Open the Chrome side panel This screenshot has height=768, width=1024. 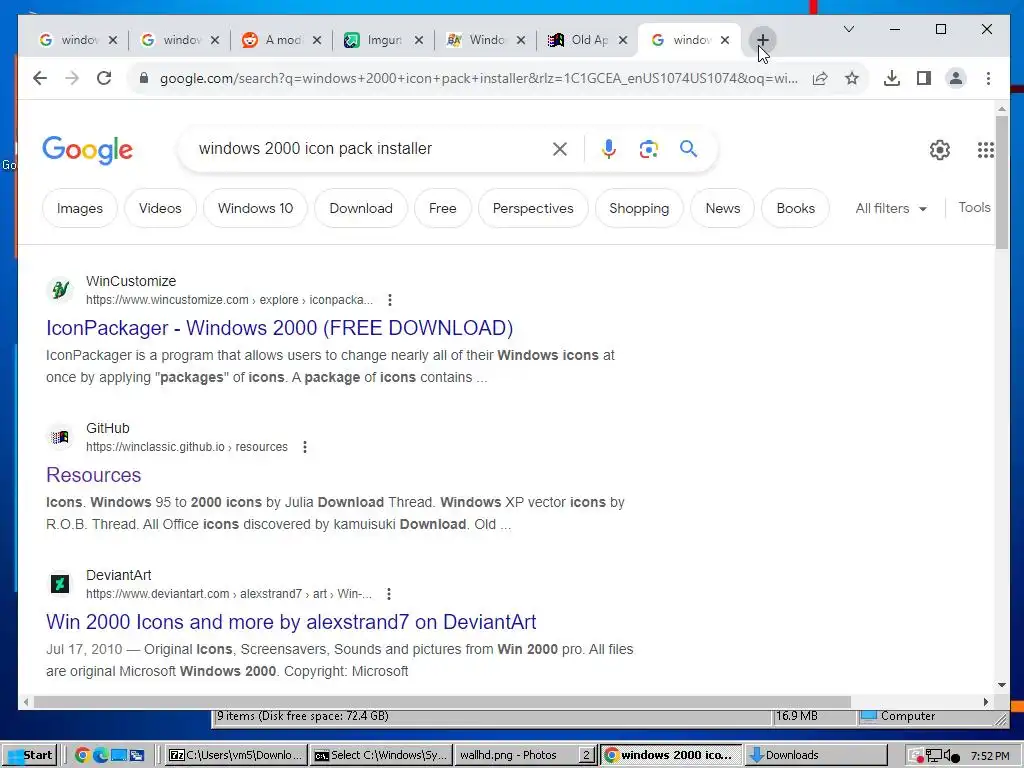[923, 78]
